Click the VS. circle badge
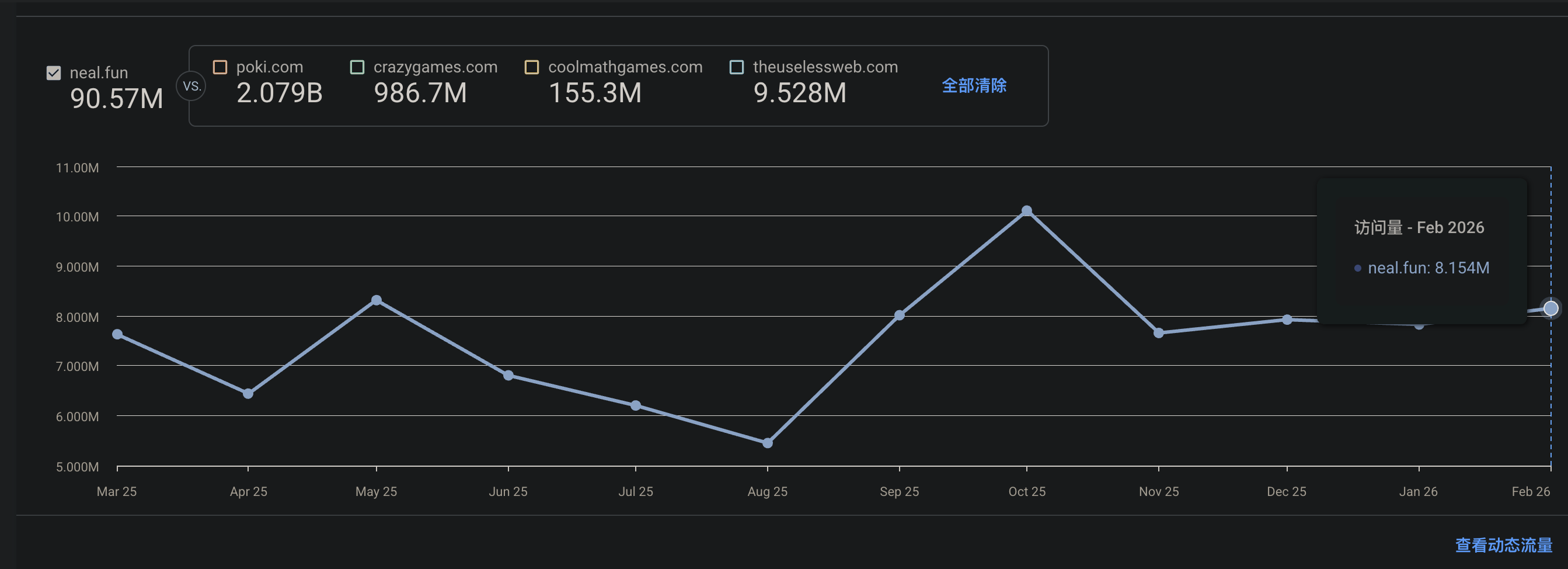Viewport: 1568px width, 569px height. point(191,86)
